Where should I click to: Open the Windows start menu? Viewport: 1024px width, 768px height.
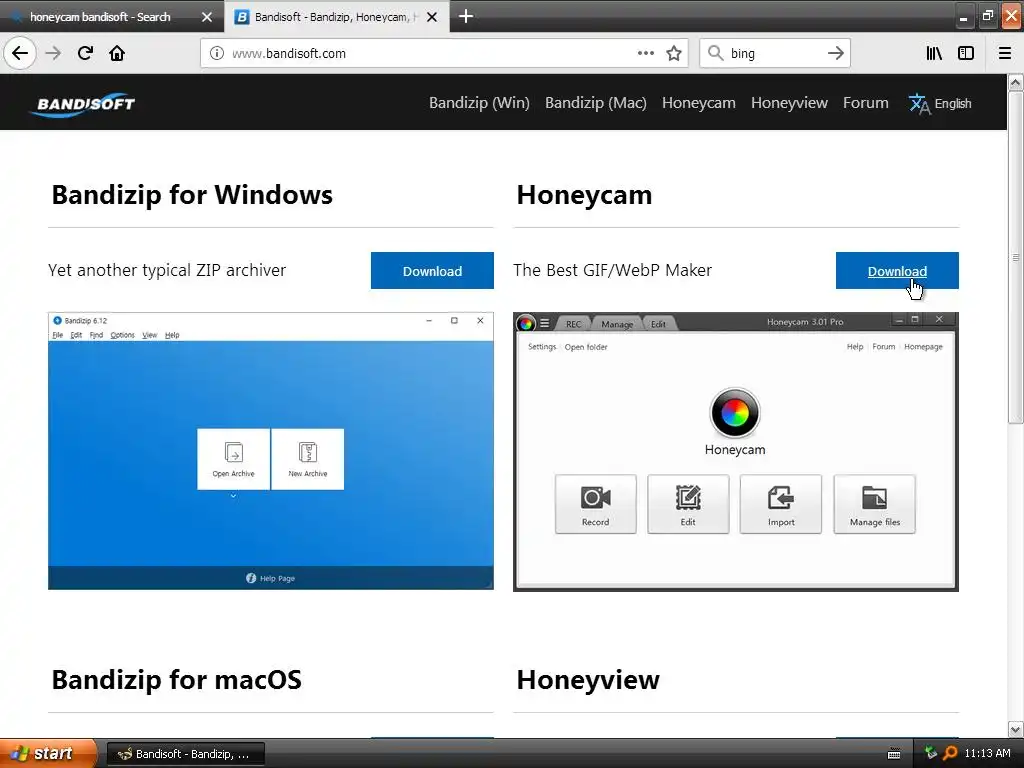click(48, 753)
